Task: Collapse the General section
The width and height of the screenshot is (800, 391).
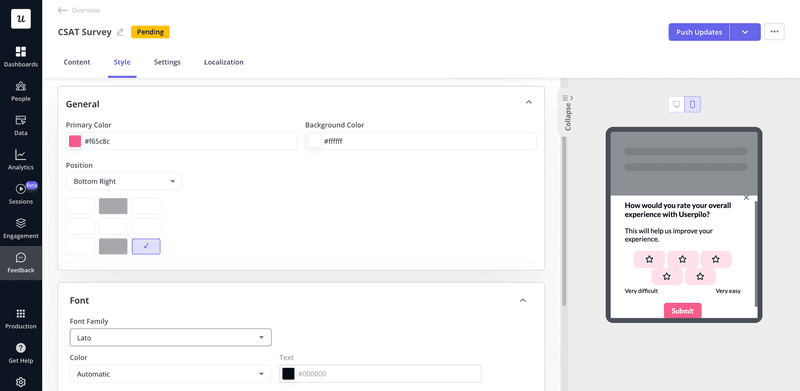Action: point(529,102)
